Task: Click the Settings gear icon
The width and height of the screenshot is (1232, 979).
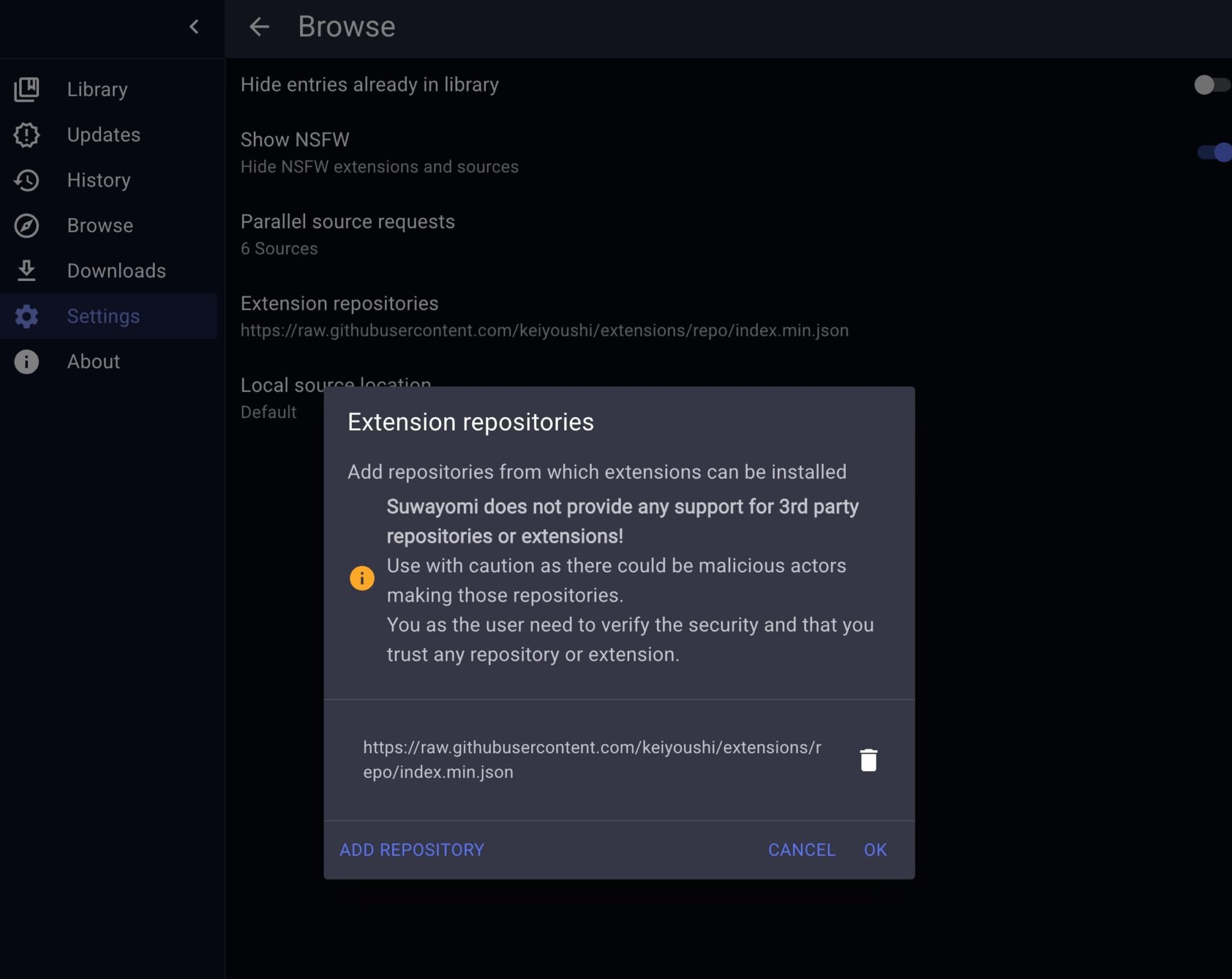Action: tap(26, 316)
